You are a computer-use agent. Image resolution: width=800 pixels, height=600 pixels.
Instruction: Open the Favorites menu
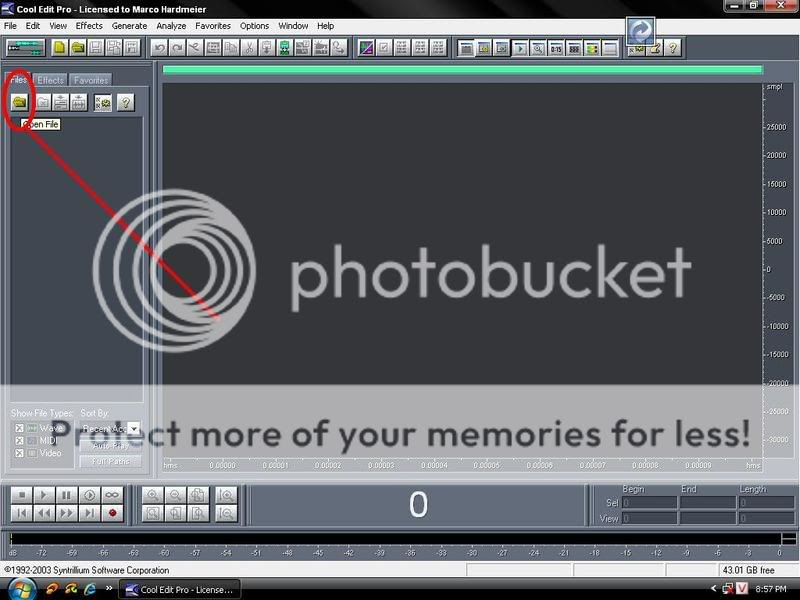pyautogui.click(x=213, y=26)
